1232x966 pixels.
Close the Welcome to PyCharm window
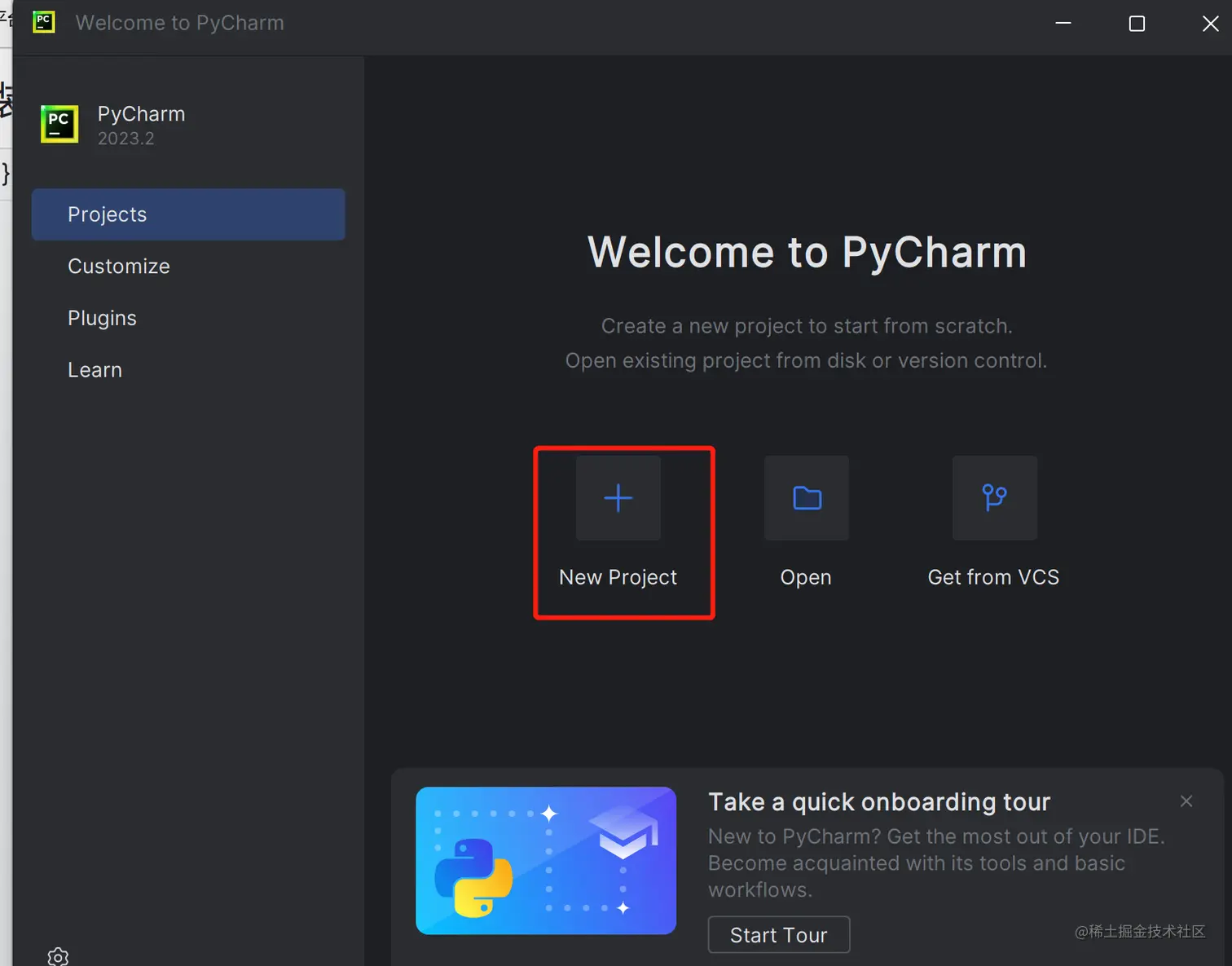[1211, 24]
